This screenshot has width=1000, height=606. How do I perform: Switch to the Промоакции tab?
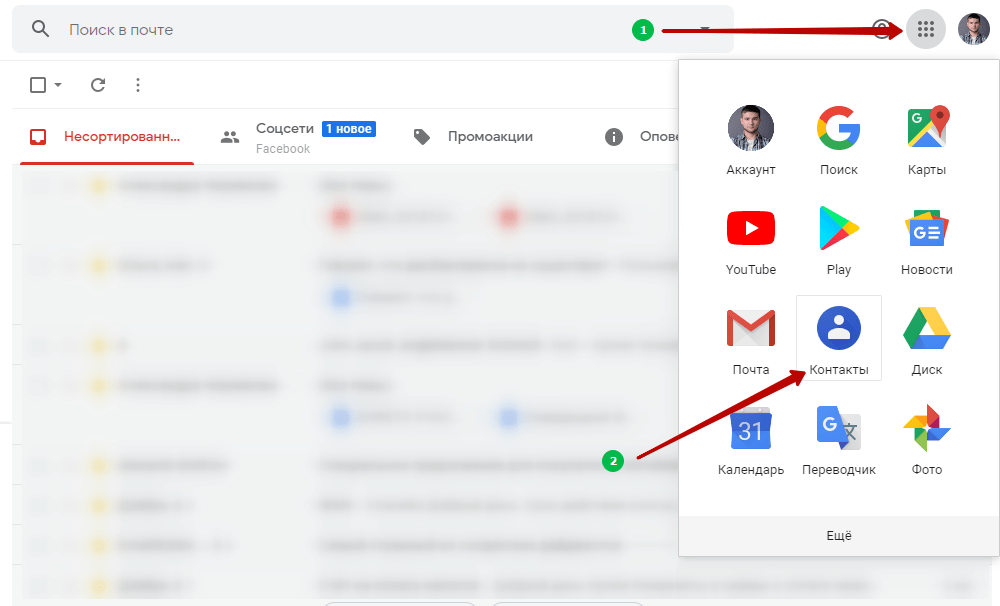tap(473, 137)
